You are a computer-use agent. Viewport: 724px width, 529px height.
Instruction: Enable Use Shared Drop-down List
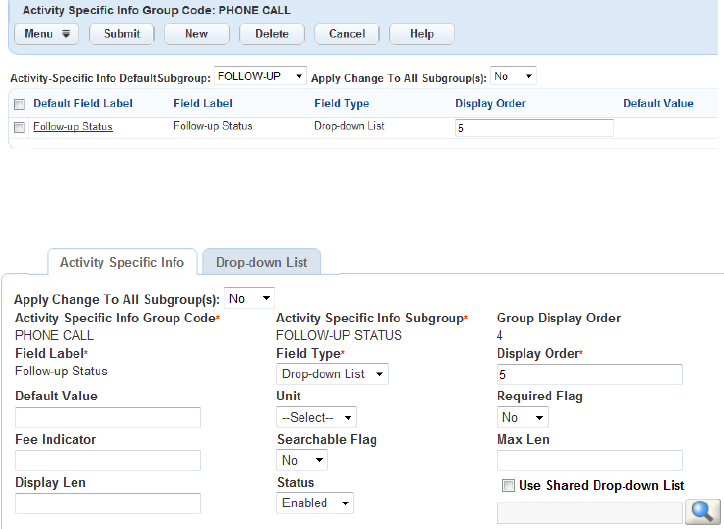[509, 486]
